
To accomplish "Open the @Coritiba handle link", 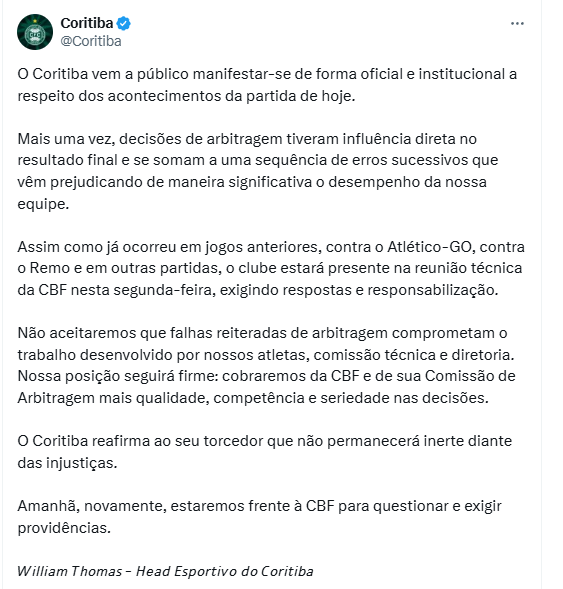I will pos(91,41).
